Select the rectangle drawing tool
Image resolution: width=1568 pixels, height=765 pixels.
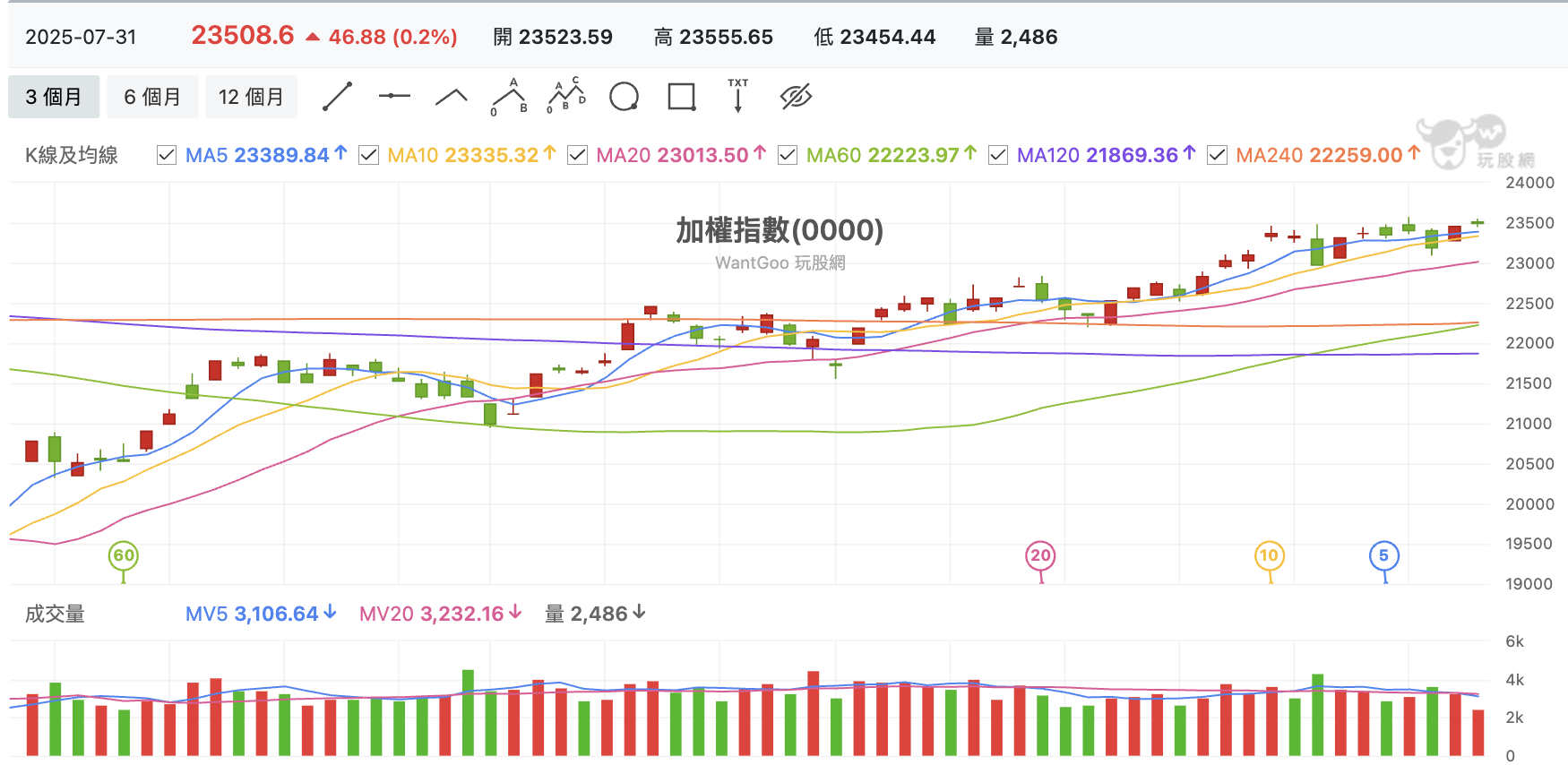pyautogui.click(x=682, y=97)
